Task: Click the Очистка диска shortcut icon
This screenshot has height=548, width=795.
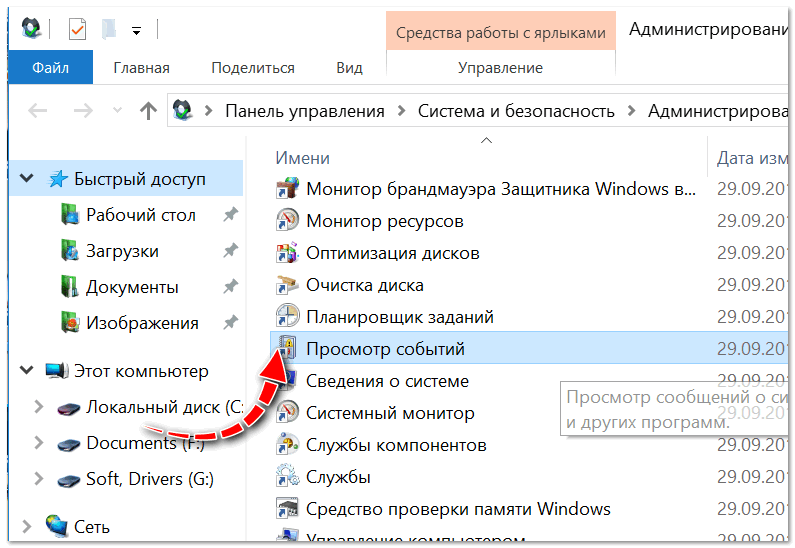Action: [x=287, y=284]
